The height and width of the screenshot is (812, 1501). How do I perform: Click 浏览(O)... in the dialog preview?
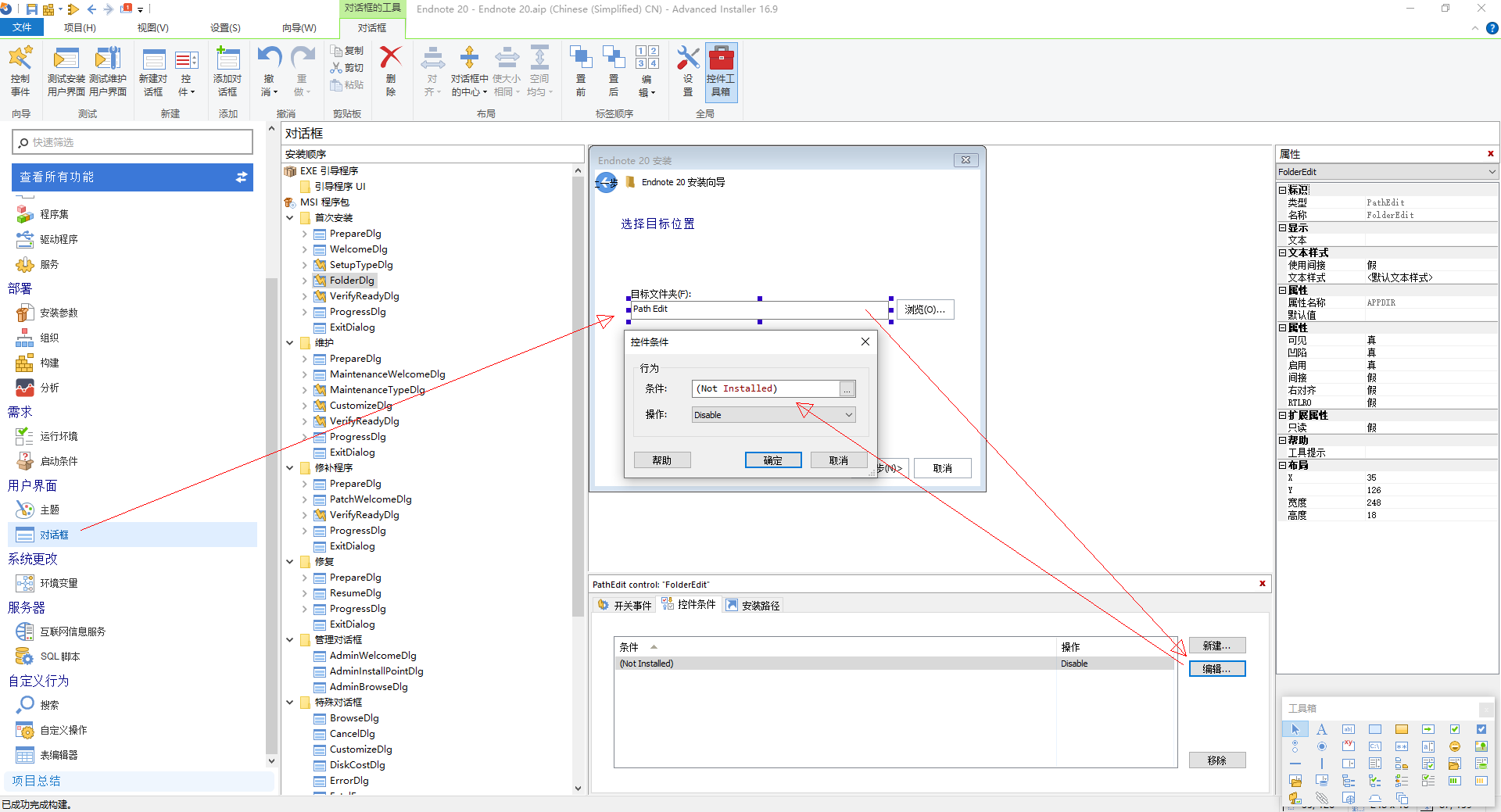click(926, 309)
